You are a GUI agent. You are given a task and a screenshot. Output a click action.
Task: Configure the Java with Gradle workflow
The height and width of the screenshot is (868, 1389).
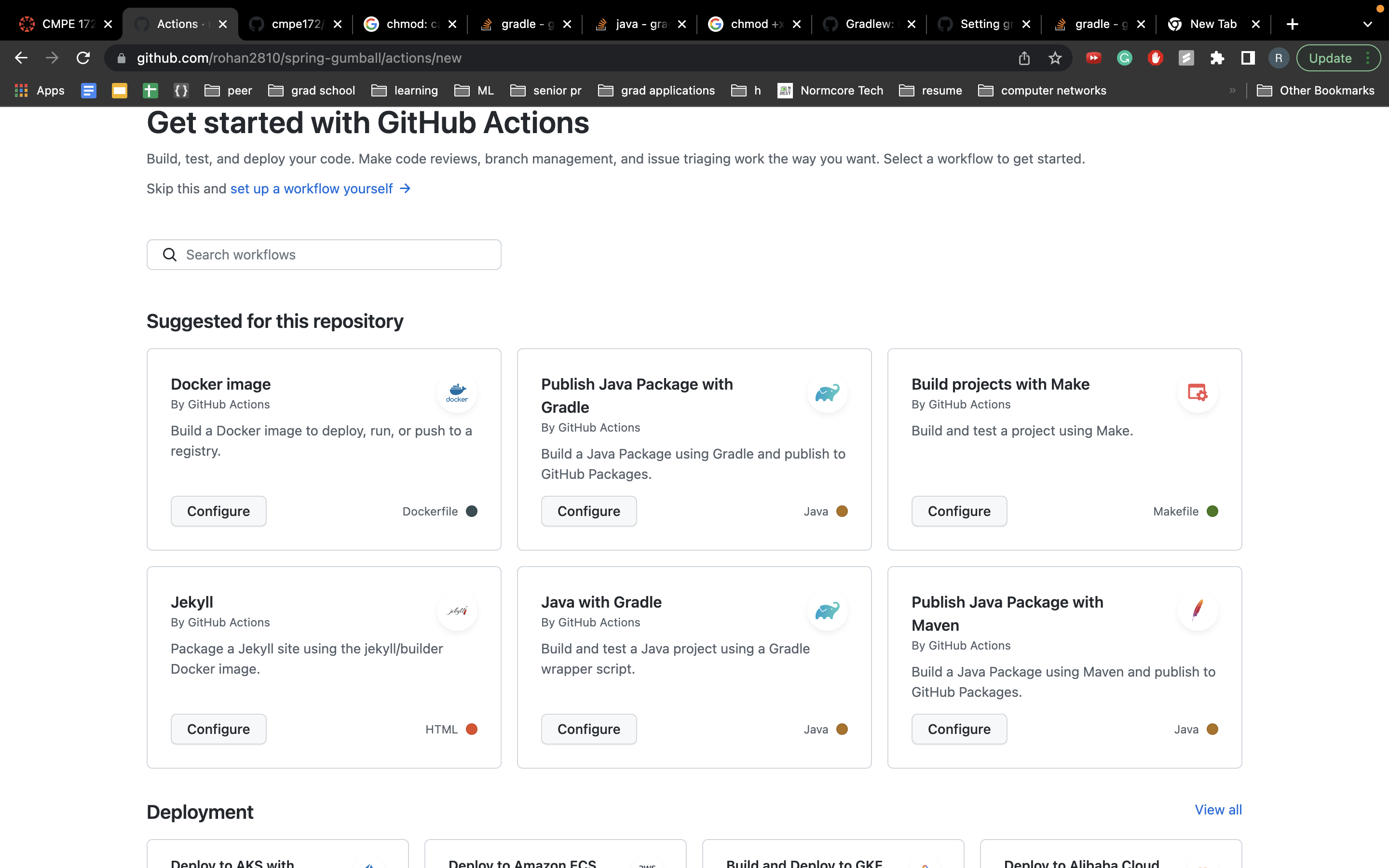pyautogui.click(x=588, y=729)
